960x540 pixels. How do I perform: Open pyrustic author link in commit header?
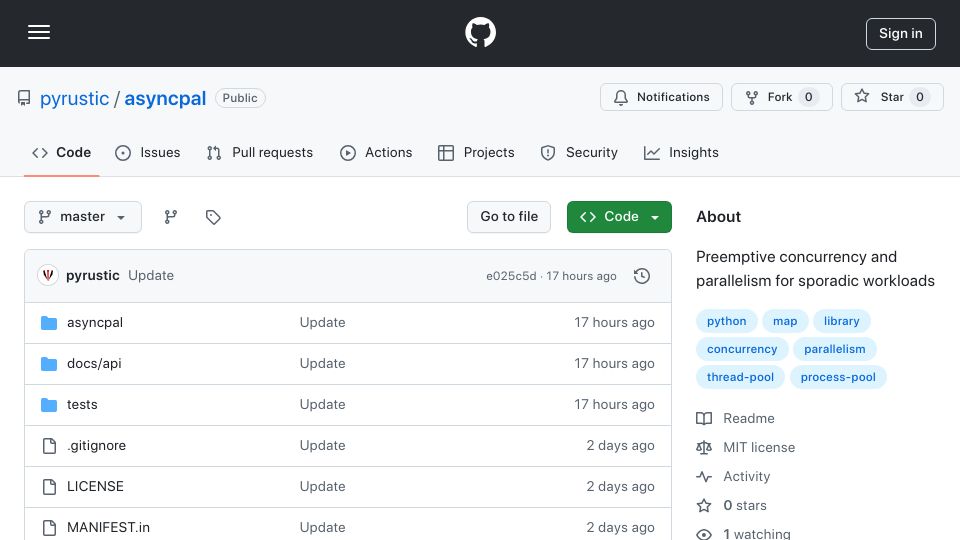[92, 276]
